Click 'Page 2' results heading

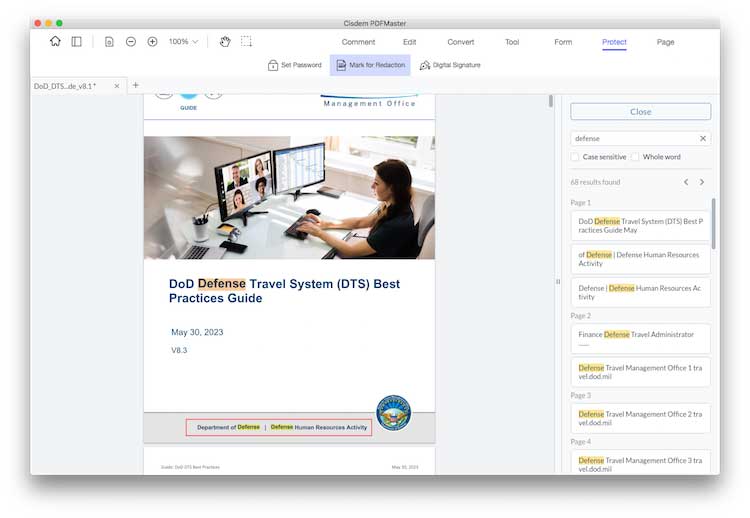581,316
